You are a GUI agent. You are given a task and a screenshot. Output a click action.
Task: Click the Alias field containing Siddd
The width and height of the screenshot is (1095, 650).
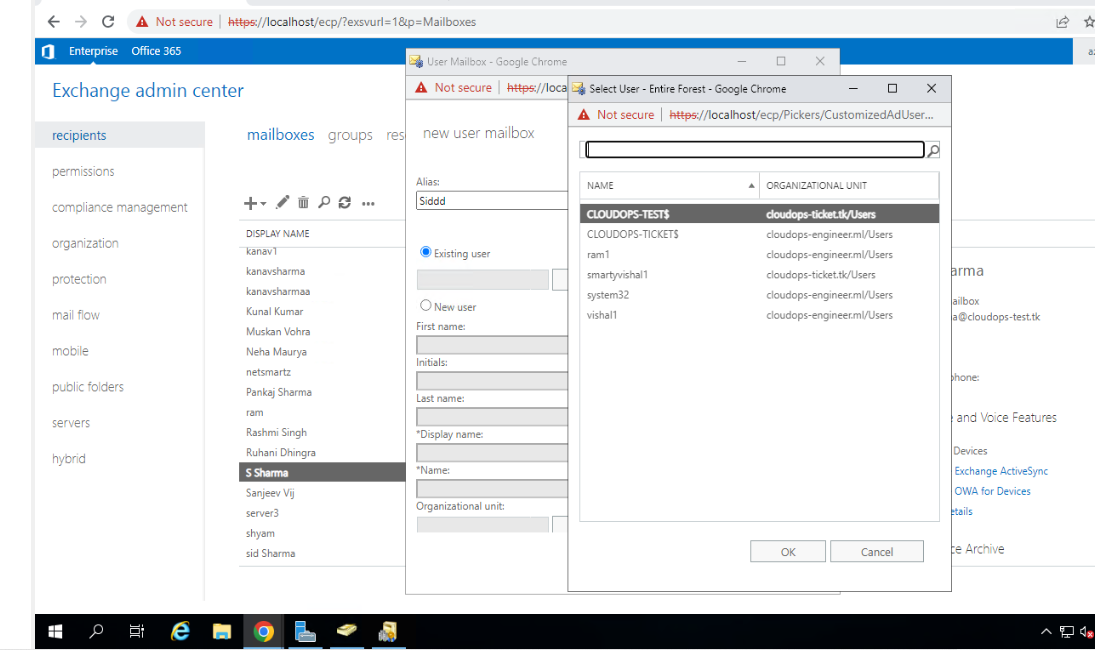click(x=492, y=201)
